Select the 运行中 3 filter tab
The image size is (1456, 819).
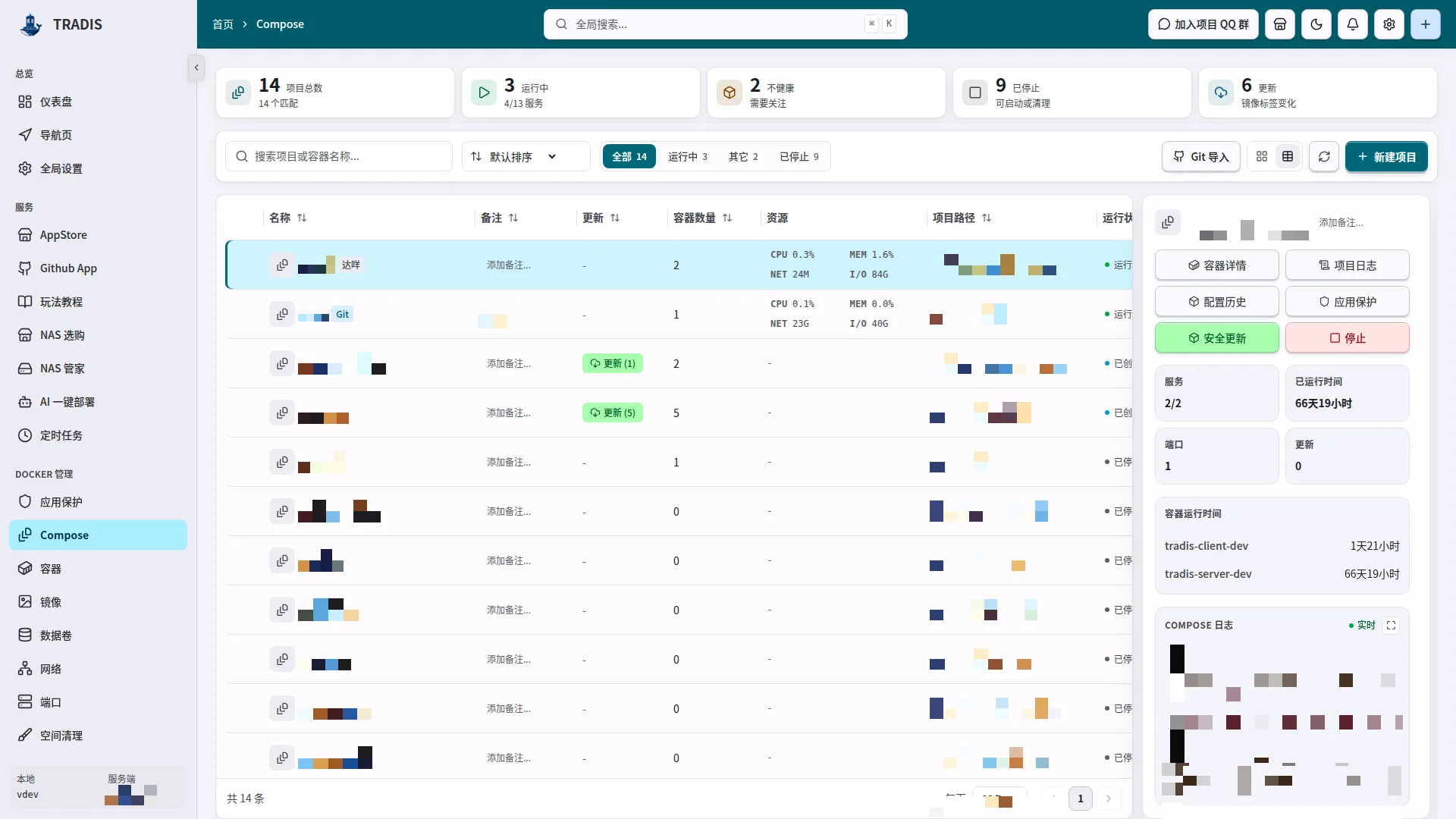click(x=688, y=156)
